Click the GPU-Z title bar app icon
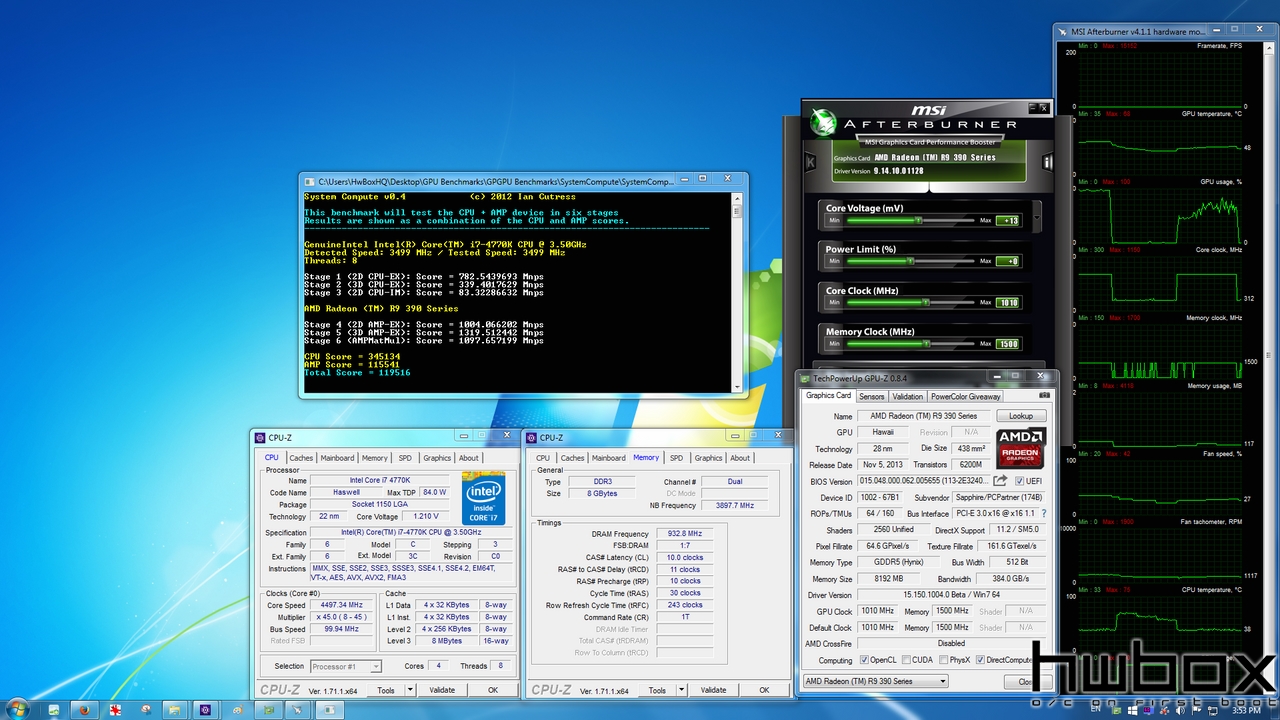 pyautogui.click(x=806, y=379)
